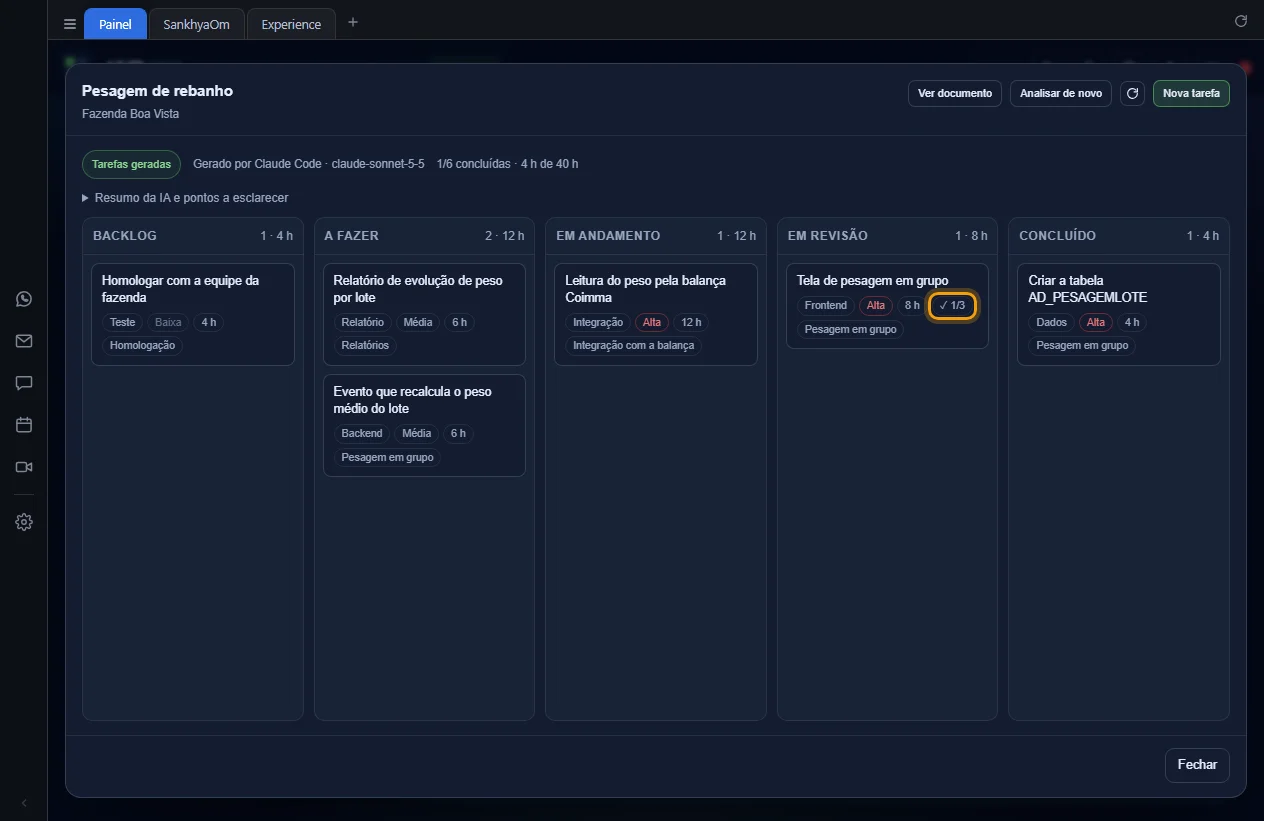The height and width of the screenshot is (821, 1264).
Task: Open the card Homologar com a equipe da fazenda
Action: pyautogui.click(x=193, y=314)
